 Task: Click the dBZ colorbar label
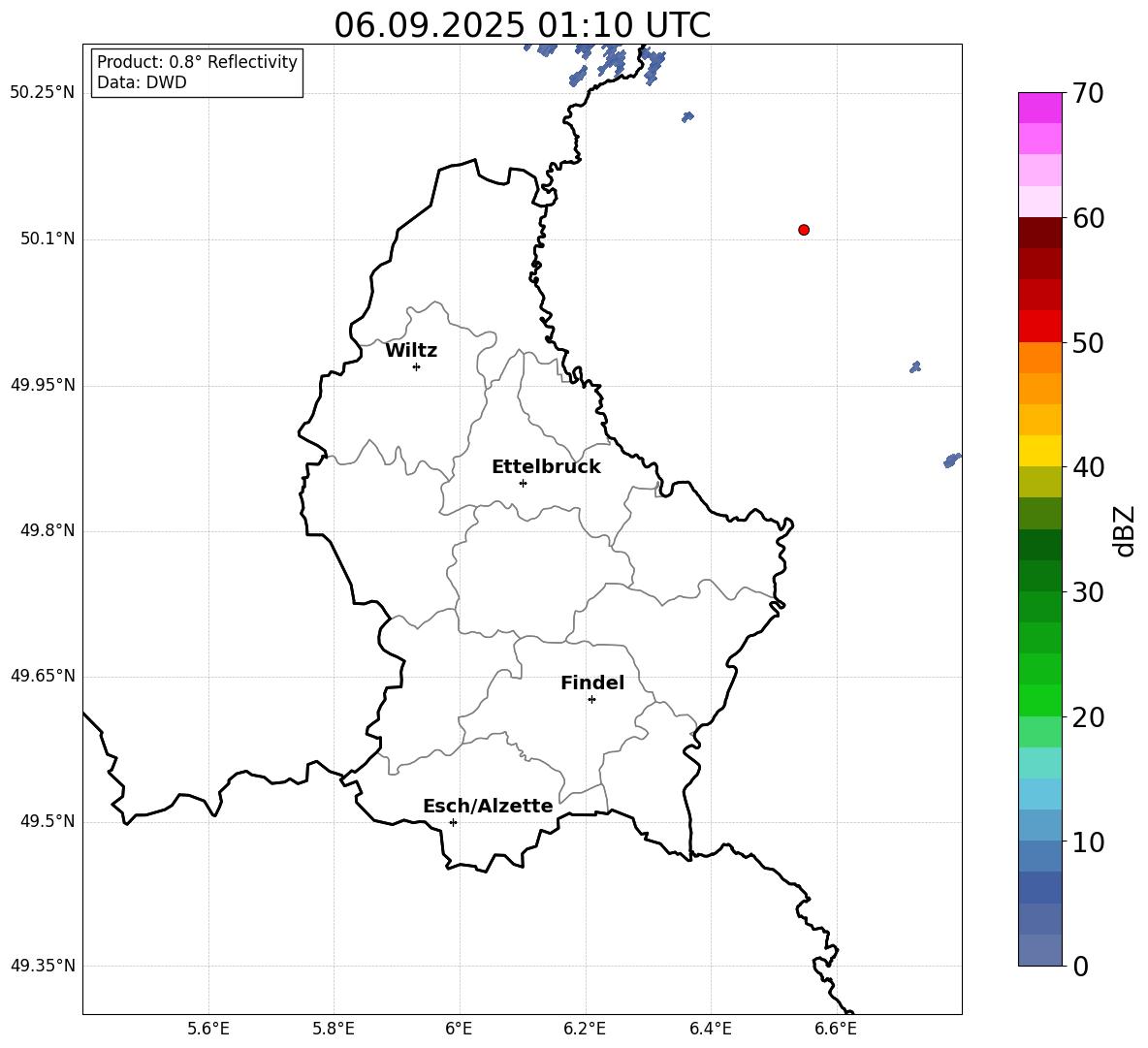(x=1126, y=530)
